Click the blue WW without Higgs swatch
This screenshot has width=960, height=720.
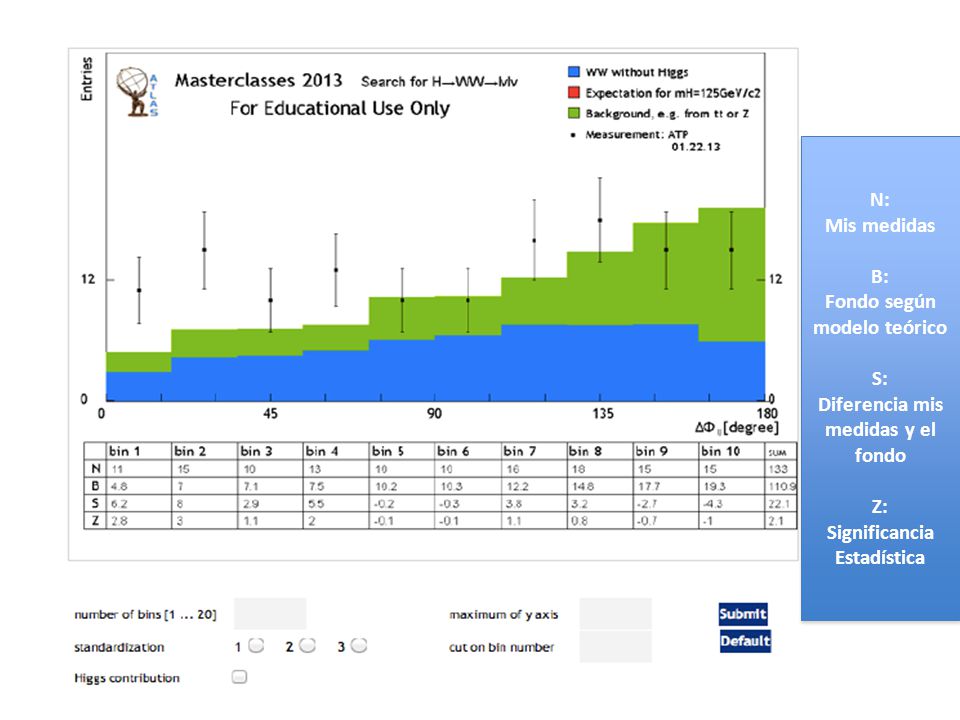point(574,72)
